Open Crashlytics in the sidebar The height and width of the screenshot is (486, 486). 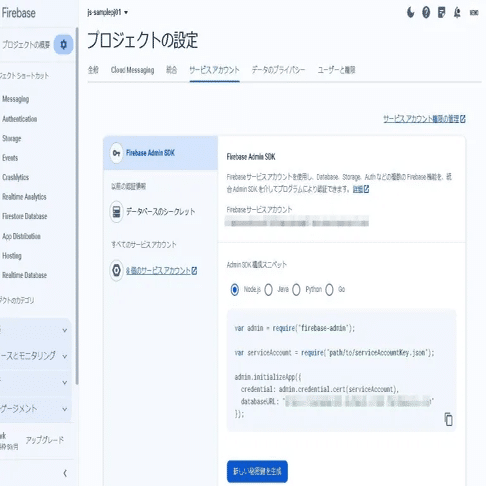point(16,177)
